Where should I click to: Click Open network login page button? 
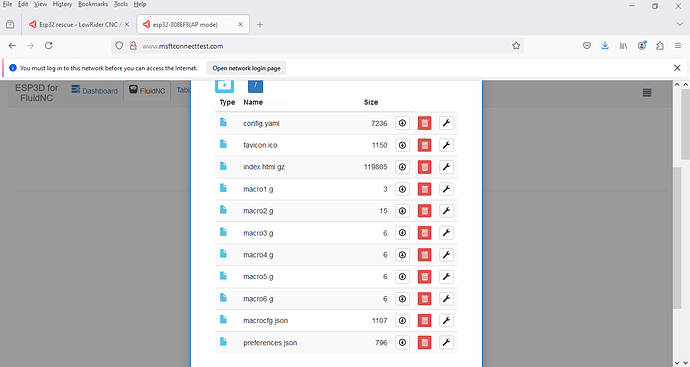pos(246,68)
